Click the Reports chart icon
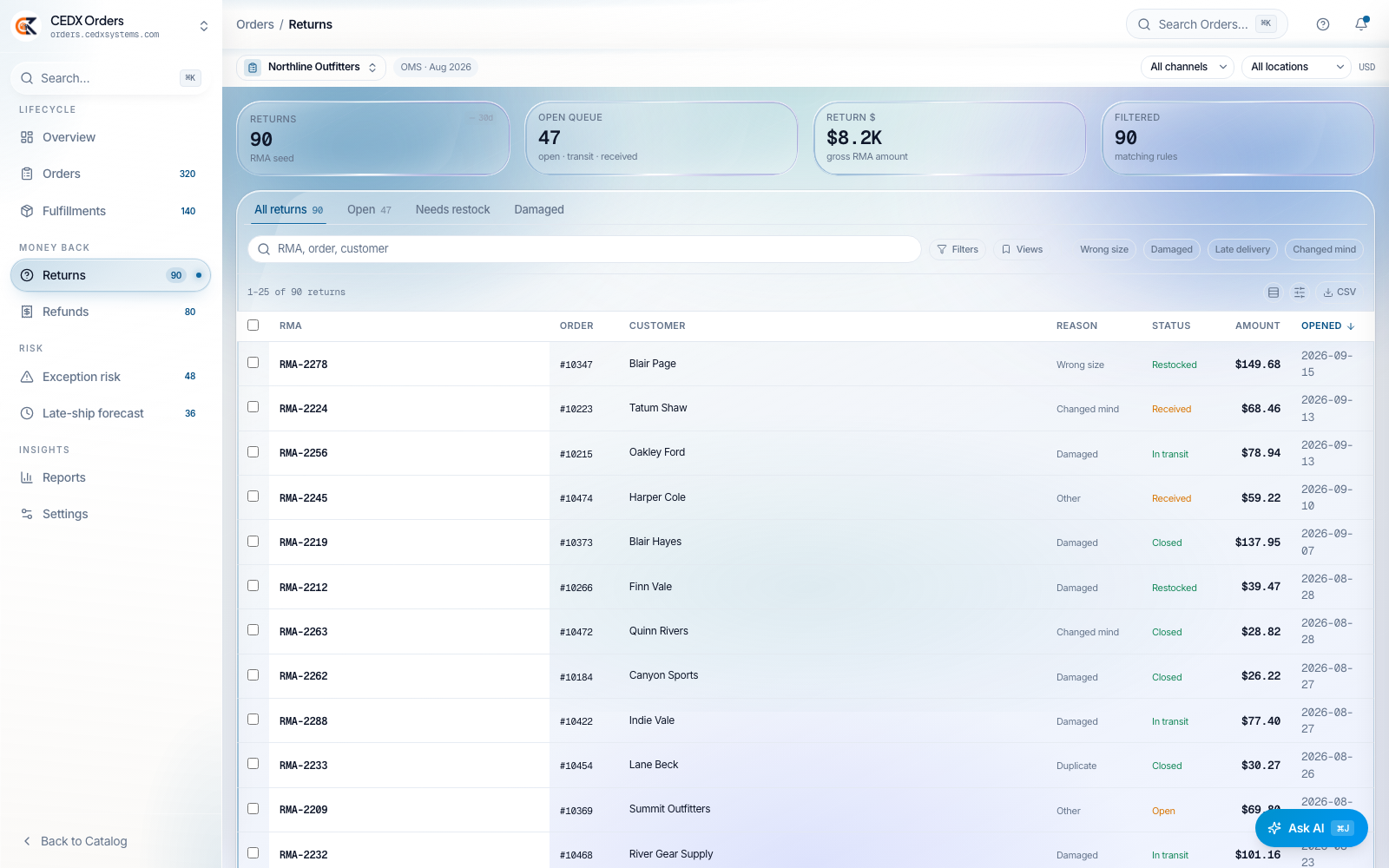The width and height of the screenshot is (1389, 868). click(x=27, y=477)
